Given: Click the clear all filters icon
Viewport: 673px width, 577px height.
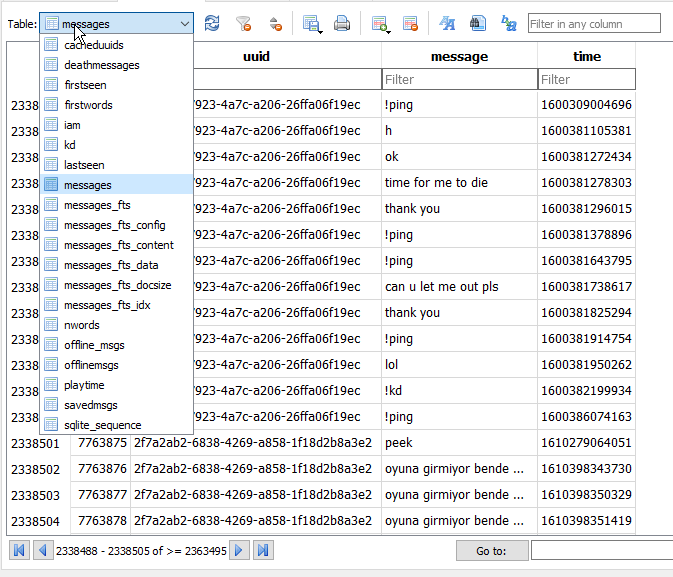Looking at the screenshot, I should click(243, 23).
